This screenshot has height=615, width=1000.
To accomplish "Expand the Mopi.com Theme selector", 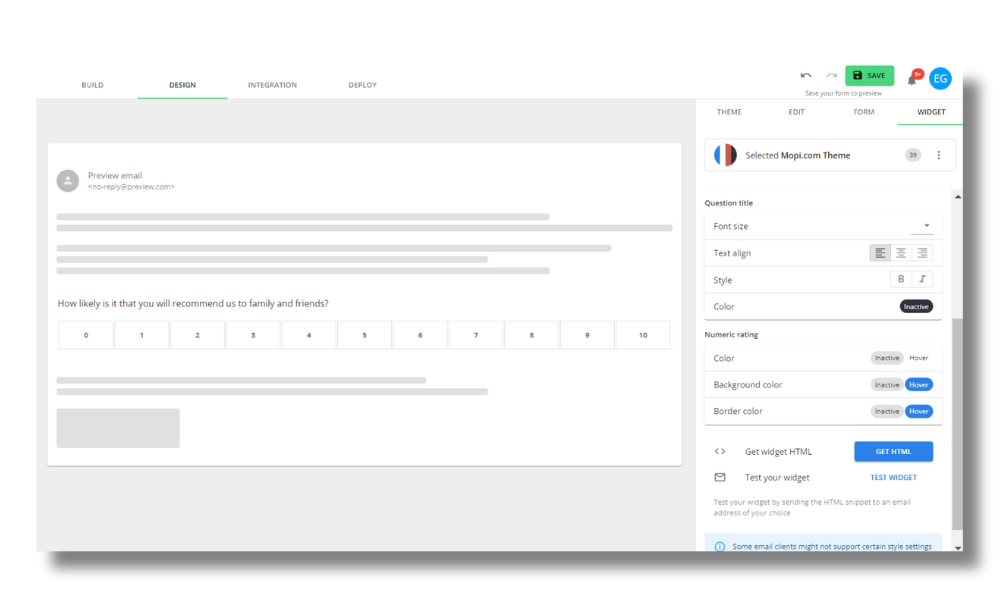I will click(x=912, y=155).
